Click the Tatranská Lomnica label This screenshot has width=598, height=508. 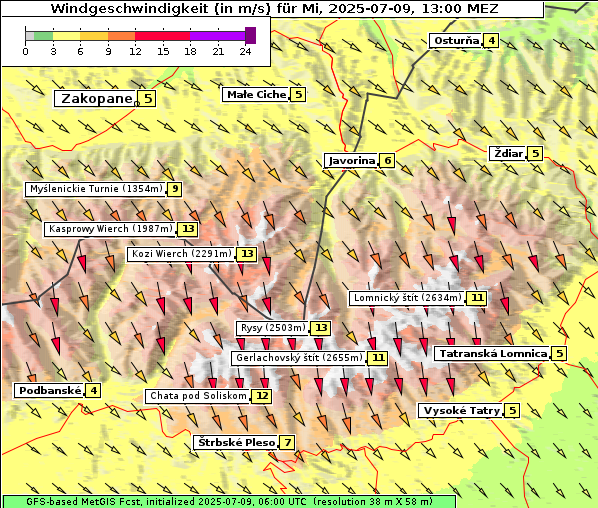(493, 354)
